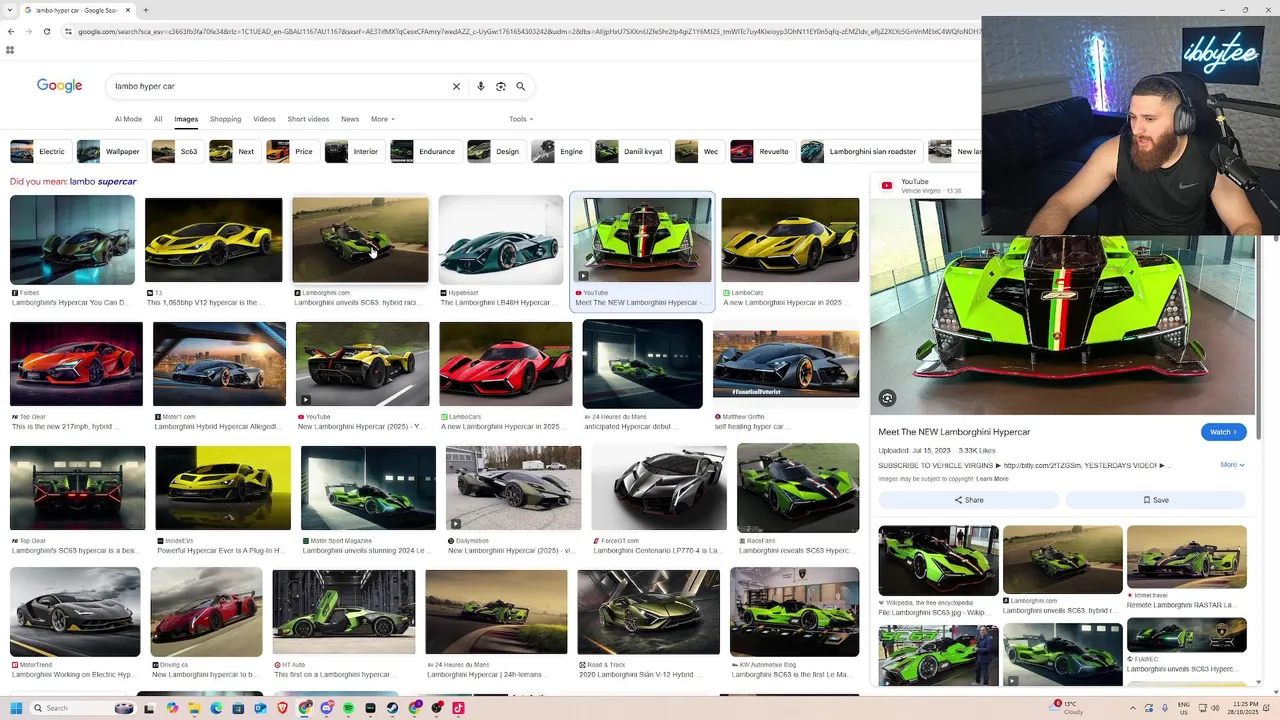Open the Learn More copyright link

coord(992,479)
